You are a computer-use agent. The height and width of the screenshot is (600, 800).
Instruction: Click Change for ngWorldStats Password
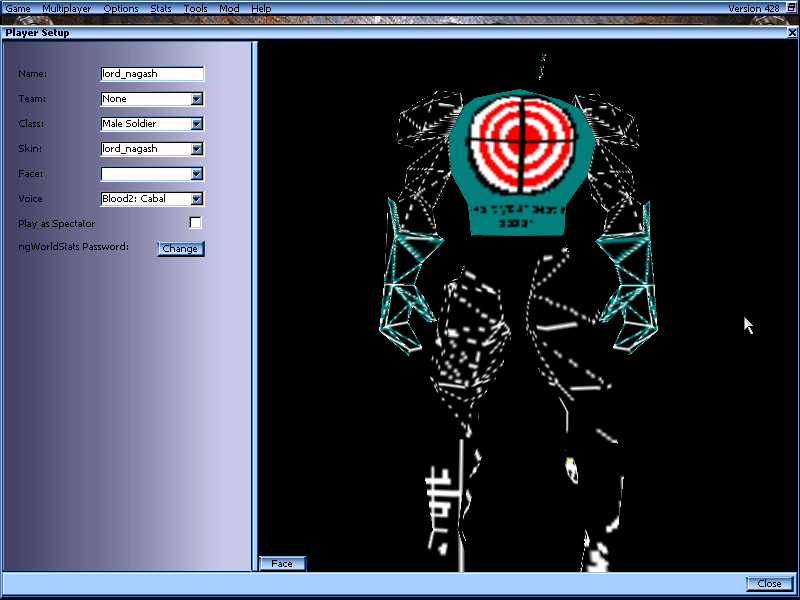(181, 248)
